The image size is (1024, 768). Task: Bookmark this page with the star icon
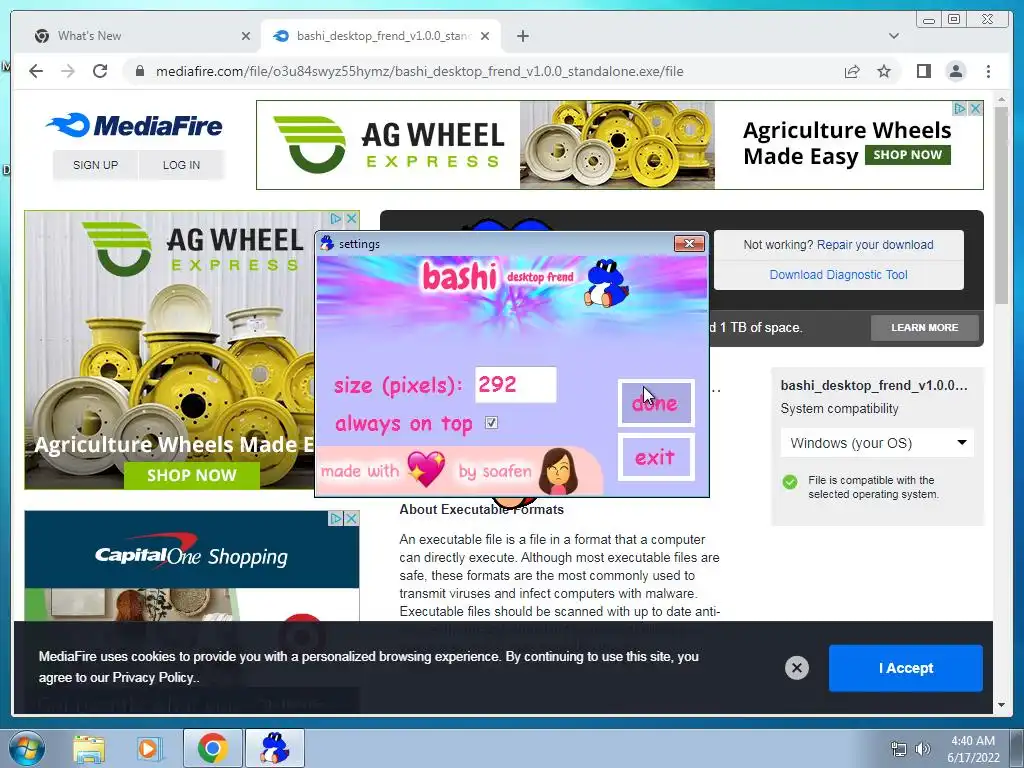pyautogui.click(x=884, y=71)
